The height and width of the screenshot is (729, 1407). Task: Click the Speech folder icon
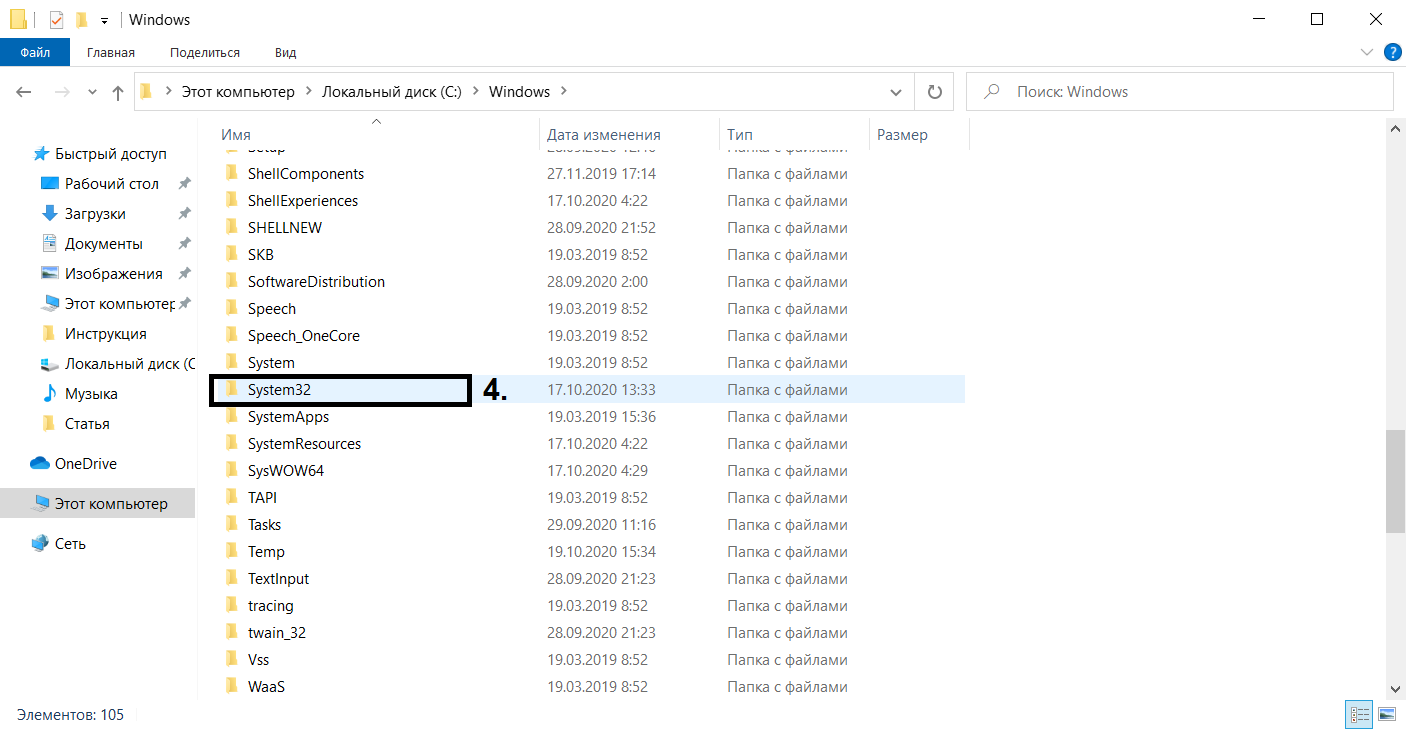click(231, 308)
